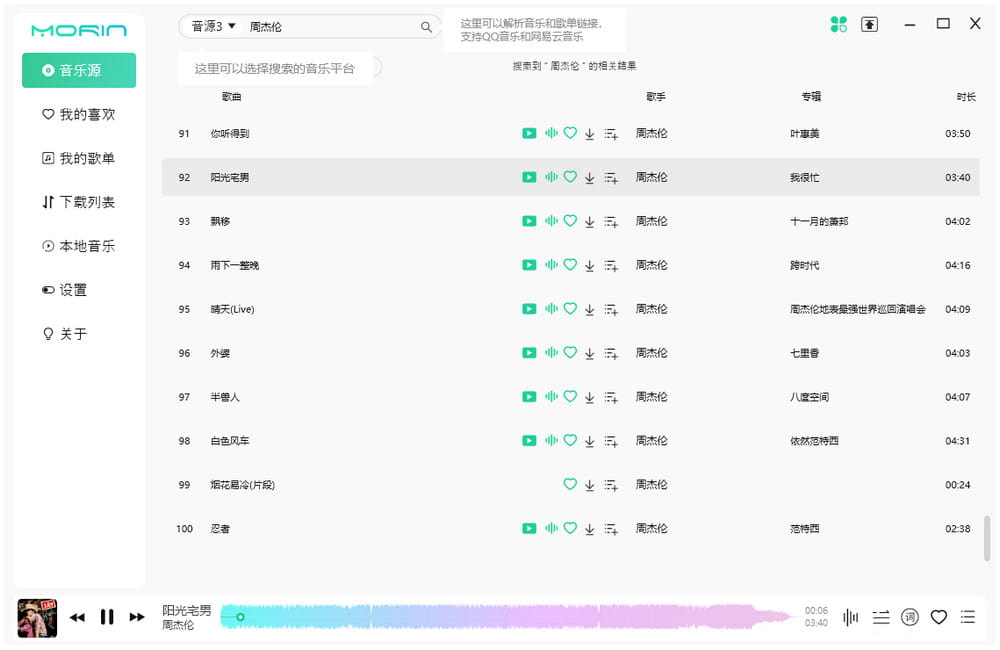Open the lyrics view button
Viewport: 1000px width, 650px height.
909,617
